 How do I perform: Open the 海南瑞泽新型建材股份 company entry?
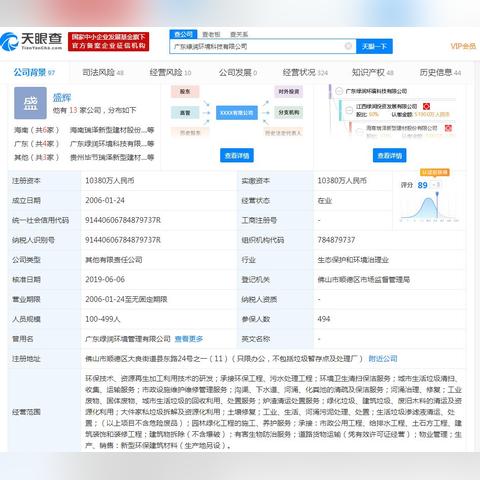[x=112, y=130]
